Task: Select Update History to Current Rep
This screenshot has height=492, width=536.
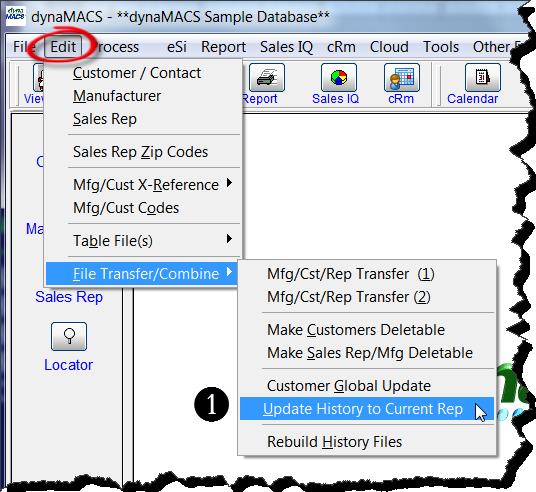Action: coord(367,409)
